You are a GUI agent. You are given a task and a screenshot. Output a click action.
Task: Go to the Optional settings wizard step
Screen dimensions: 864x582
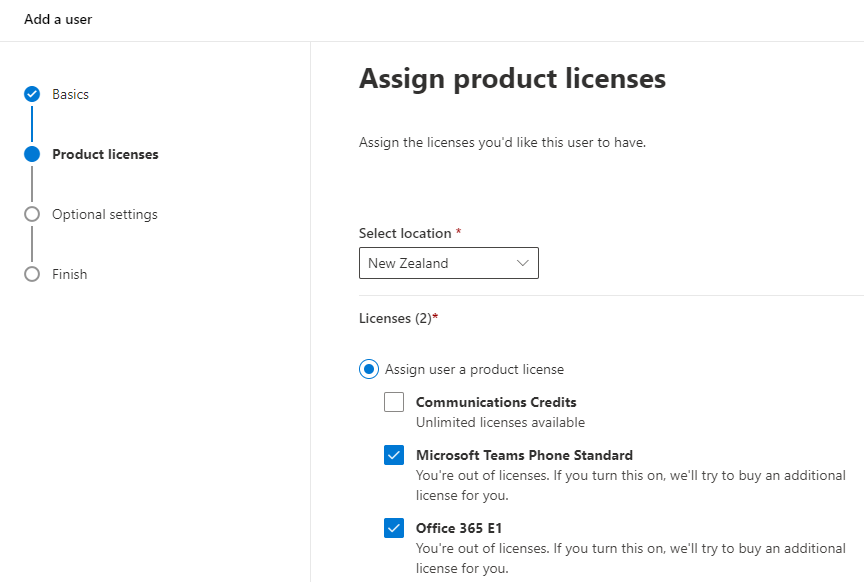pyautogui.click(x=105, y=214)
